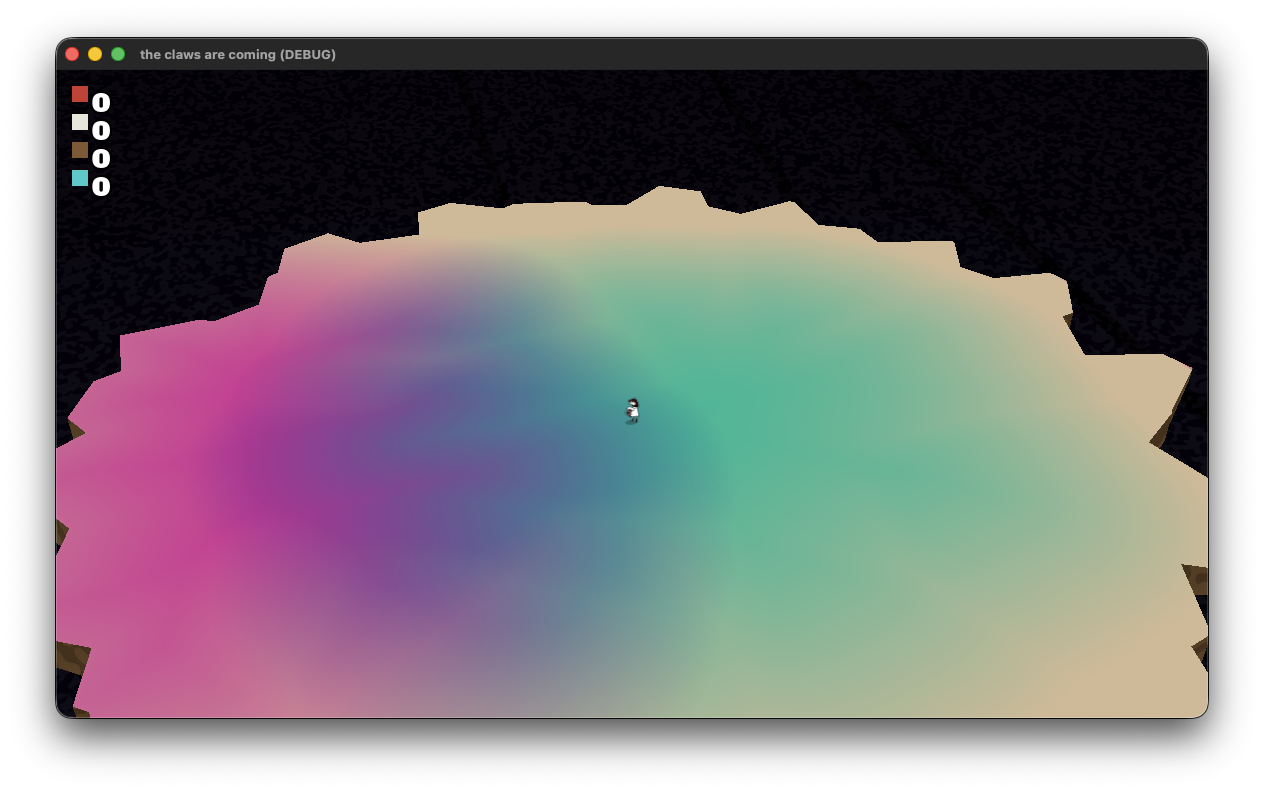1264x792 pixels.
Task: Select the cyan resource icon in the HUD
Action: click(80, 178)
